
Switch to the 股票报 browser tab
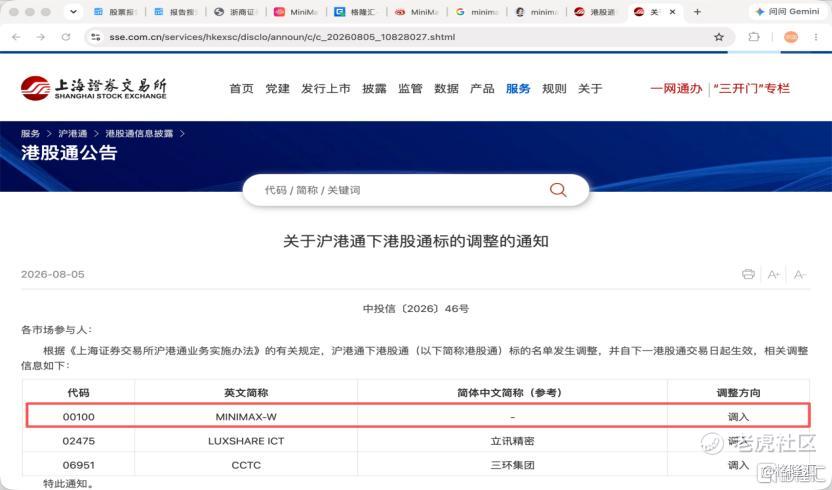click(116, 12)
